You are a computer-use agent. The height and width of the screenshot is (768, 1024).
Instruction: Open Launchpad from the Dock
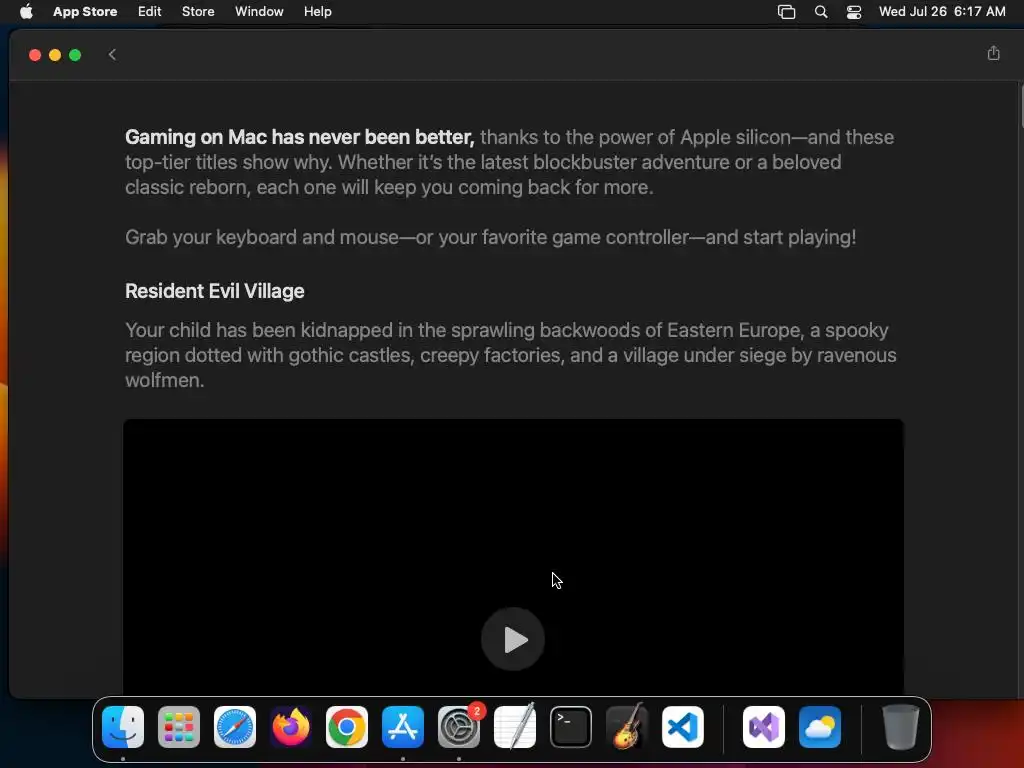click(179, 727)
